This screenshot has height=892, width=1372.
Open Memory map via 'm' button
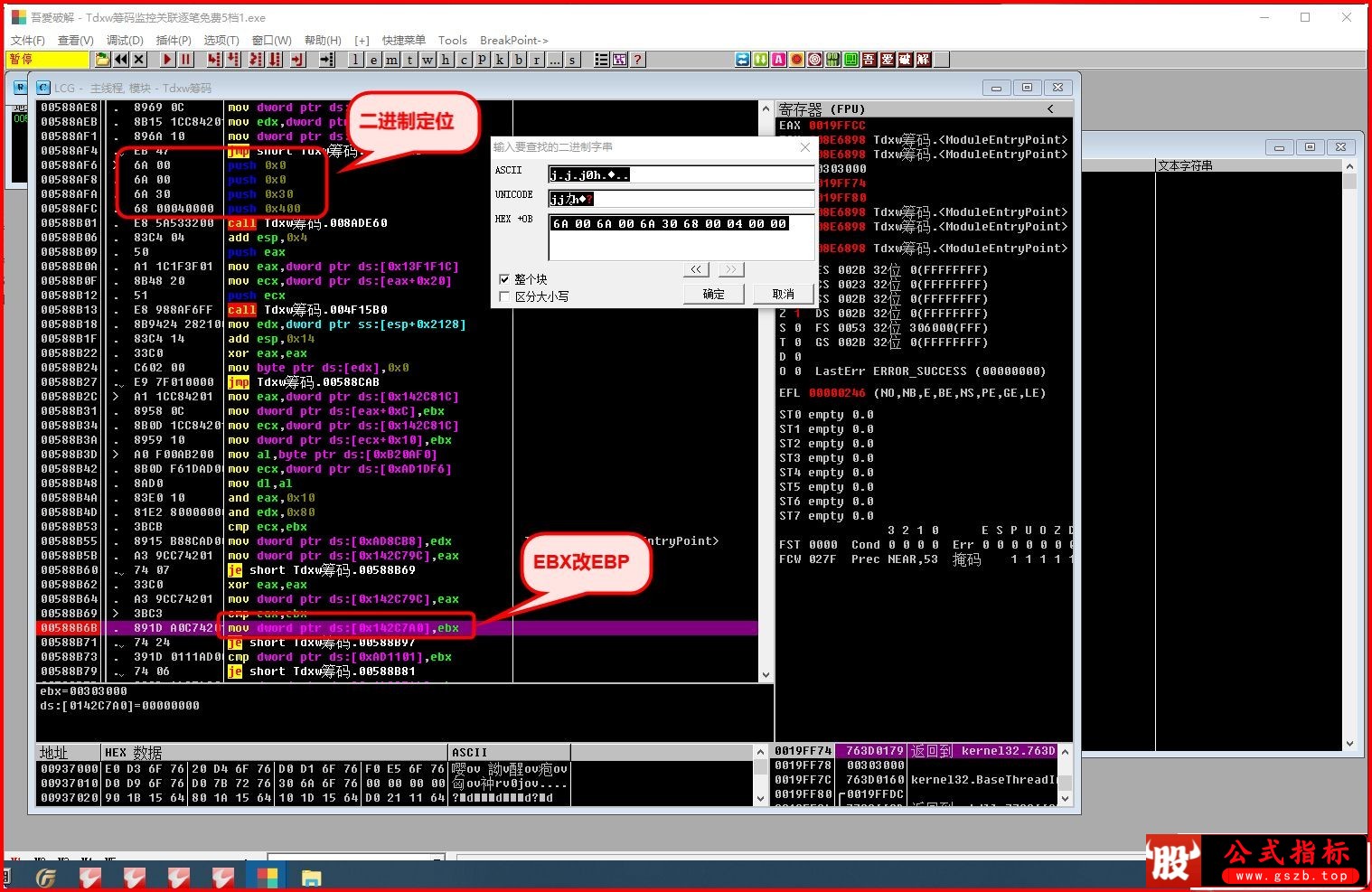tap(391, 60)
